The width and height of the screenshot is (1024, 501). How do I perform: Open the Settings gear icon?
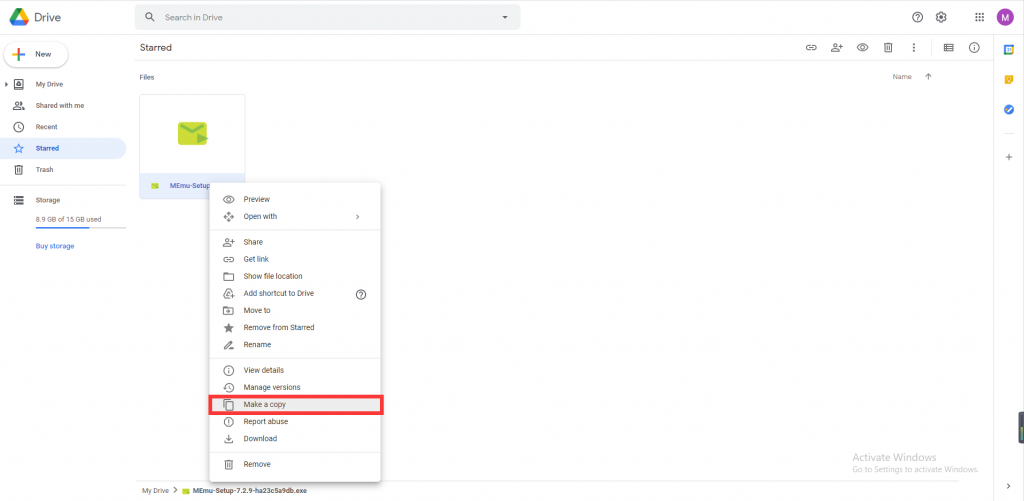point(941,17)
